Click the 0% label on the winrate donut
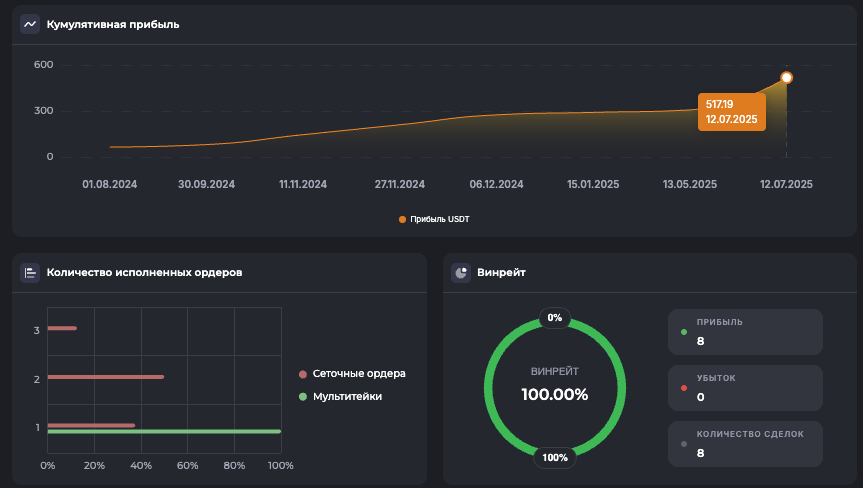This screenshot has width=863, height=488. [x=554, y=318]
